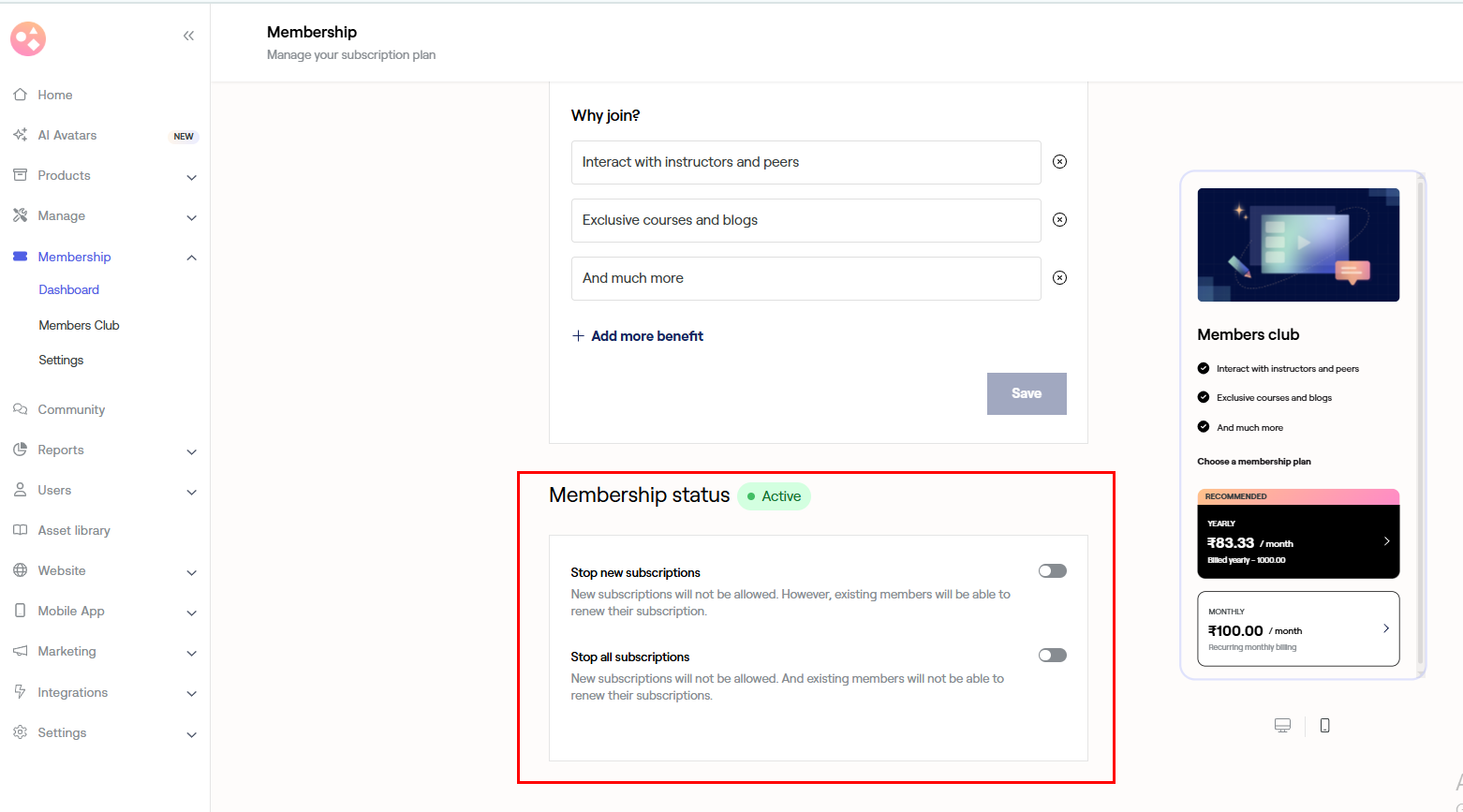
Task: Collapse the sidebar with double-chevron icon
Action: point(188,36)
